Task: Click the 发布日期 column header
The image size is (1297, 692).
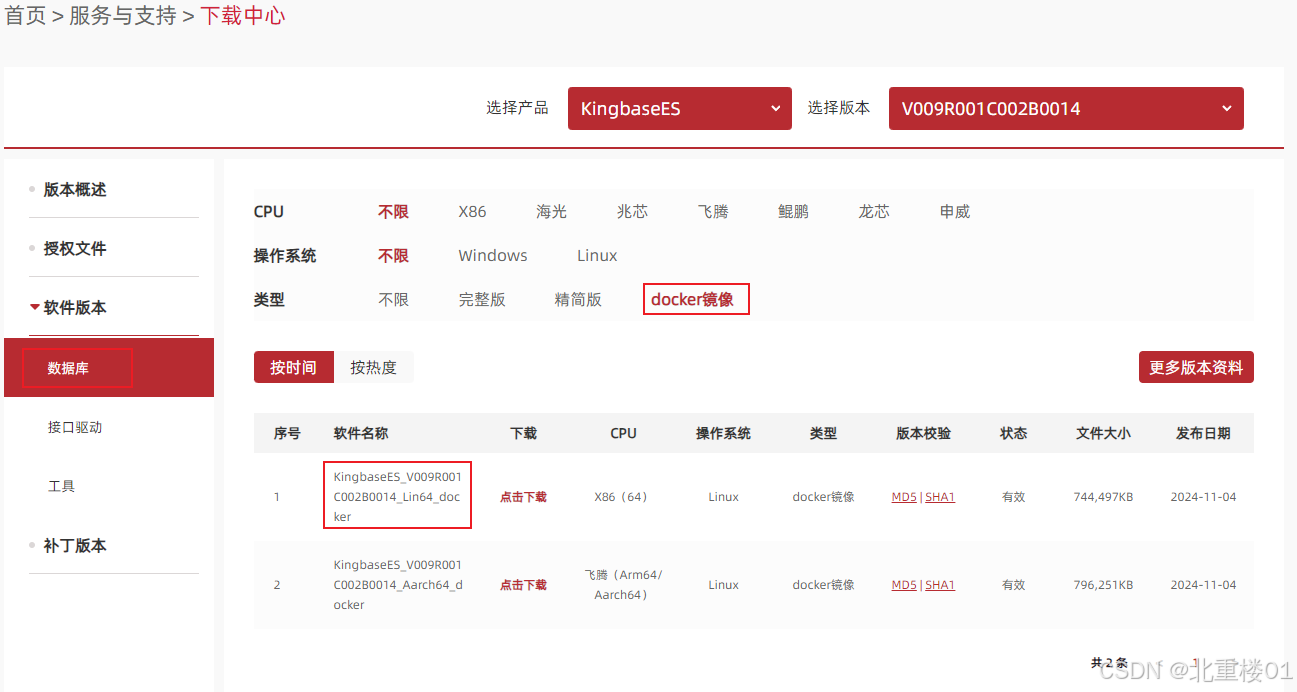Action: pos(1203,433)
